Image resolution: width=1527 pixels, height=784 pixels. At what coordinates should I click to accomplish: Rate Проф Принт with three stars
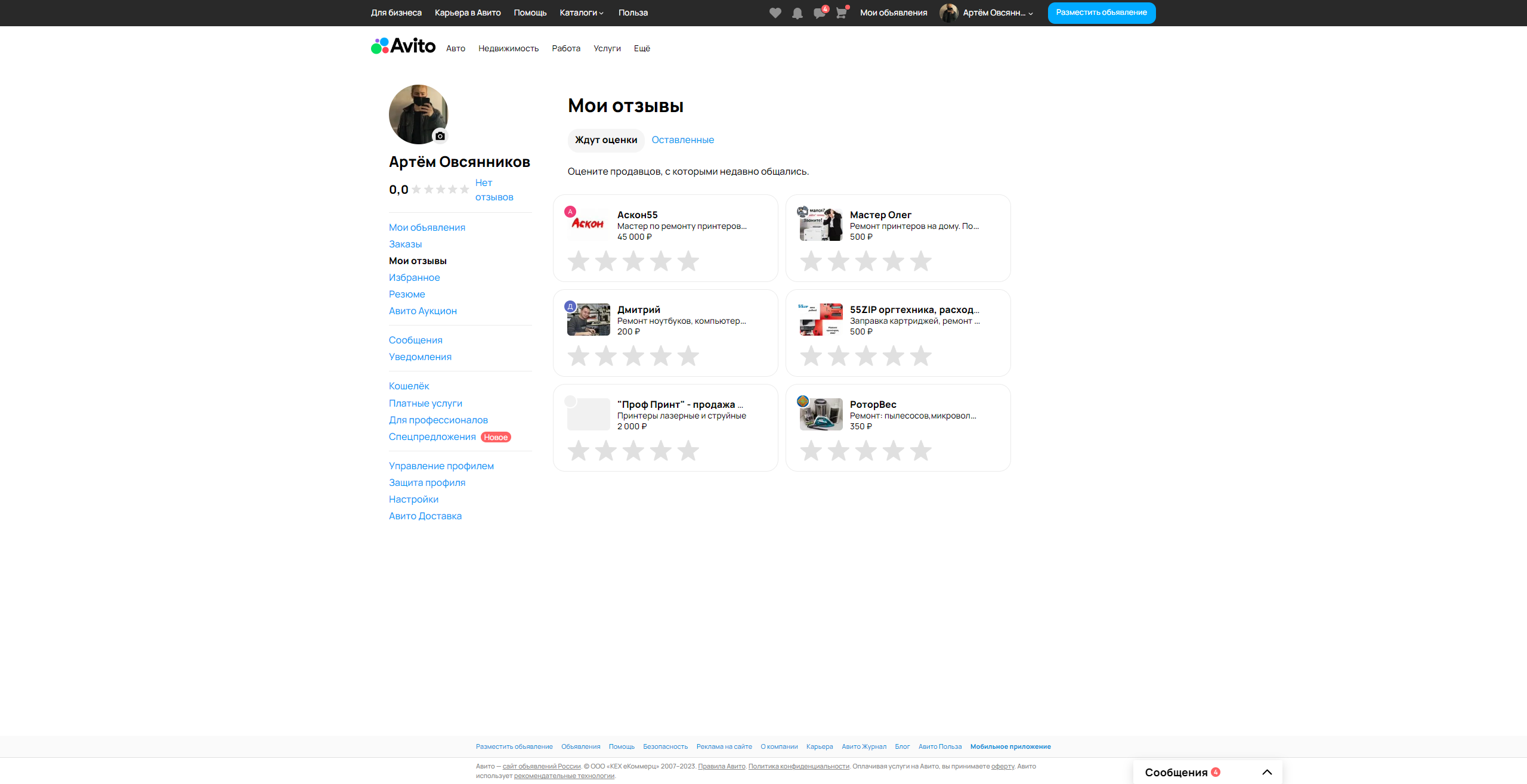[633, 451]
